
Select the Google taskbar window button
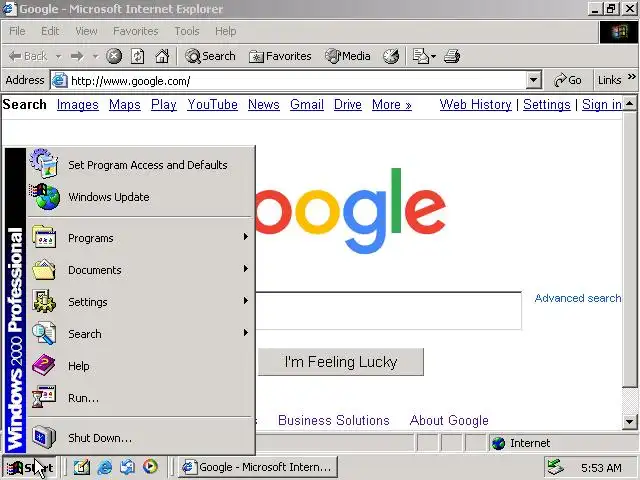258,467
